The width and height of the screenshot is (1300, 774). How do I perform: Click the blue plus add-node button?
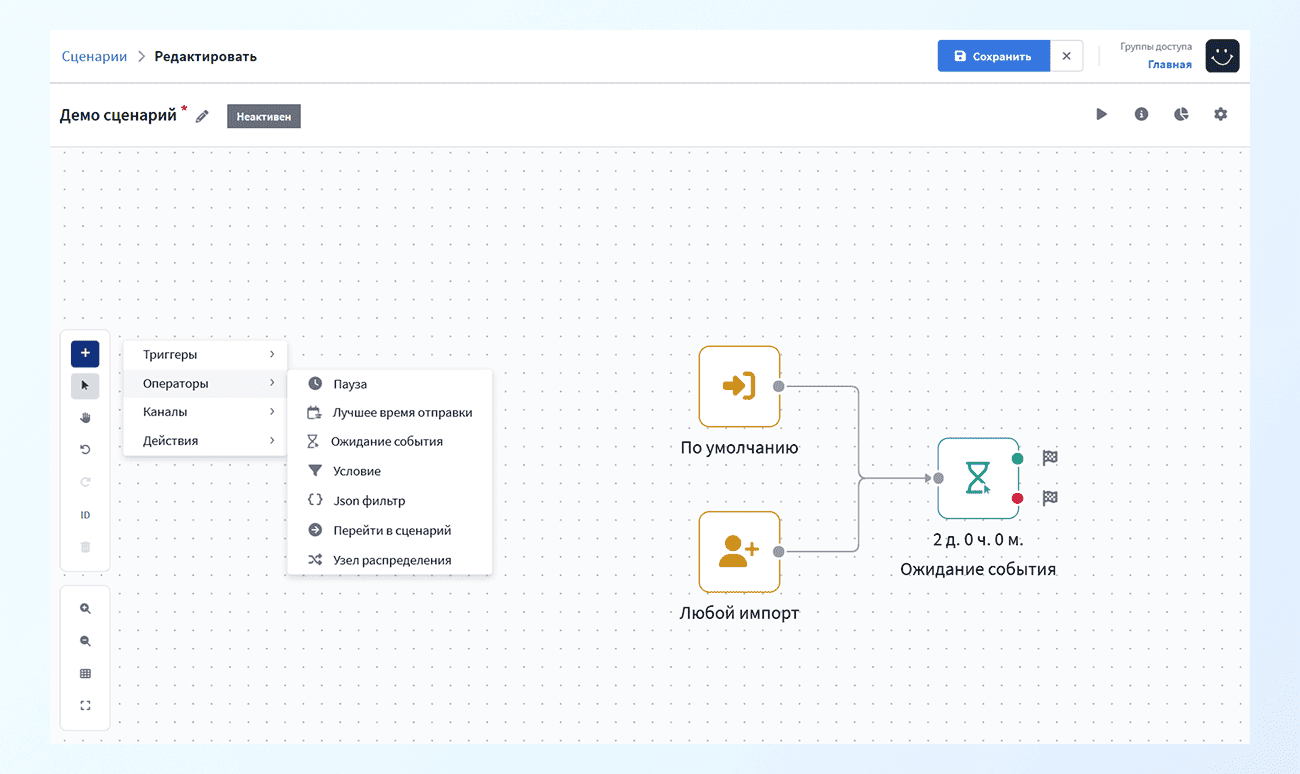coord(85,353)
